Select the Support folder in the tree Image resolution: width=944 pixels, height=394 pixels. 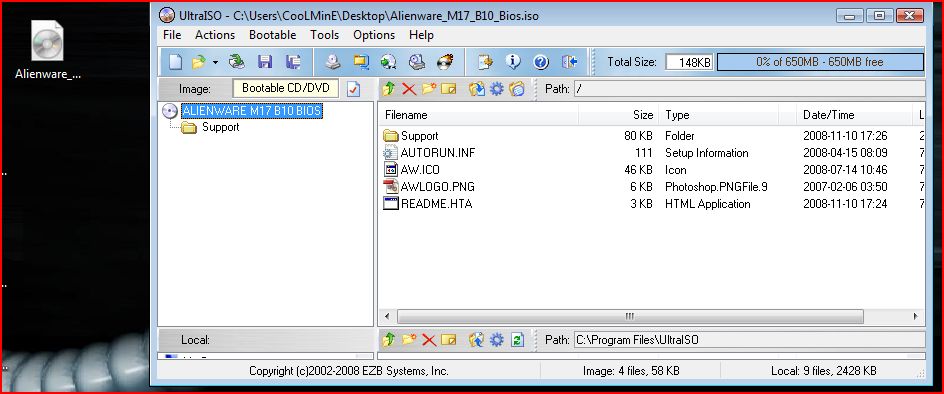point(220,127)
